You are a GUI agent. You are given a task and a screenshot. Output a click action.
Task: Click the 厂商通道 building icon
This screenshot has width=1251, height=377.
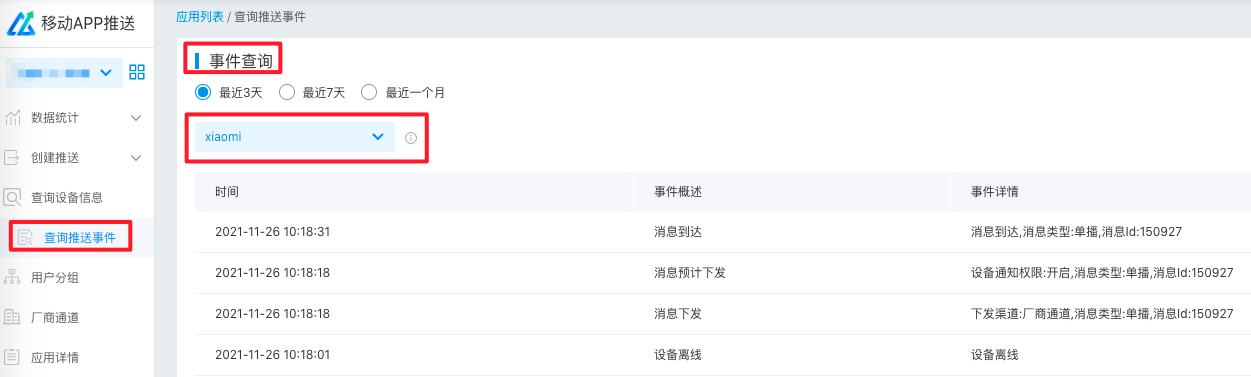click(13, 318)
